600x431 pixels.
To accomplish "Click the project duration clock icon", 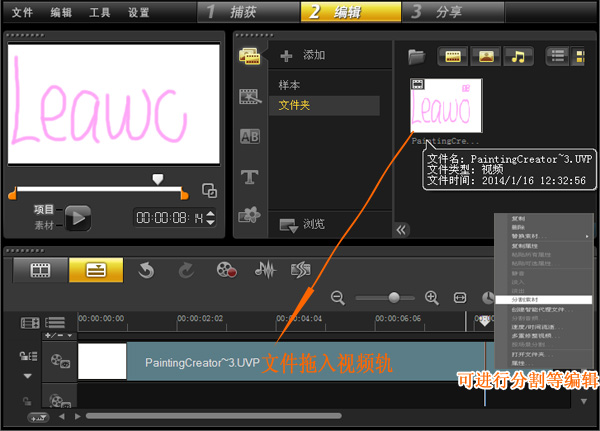I will click(488, 297).
